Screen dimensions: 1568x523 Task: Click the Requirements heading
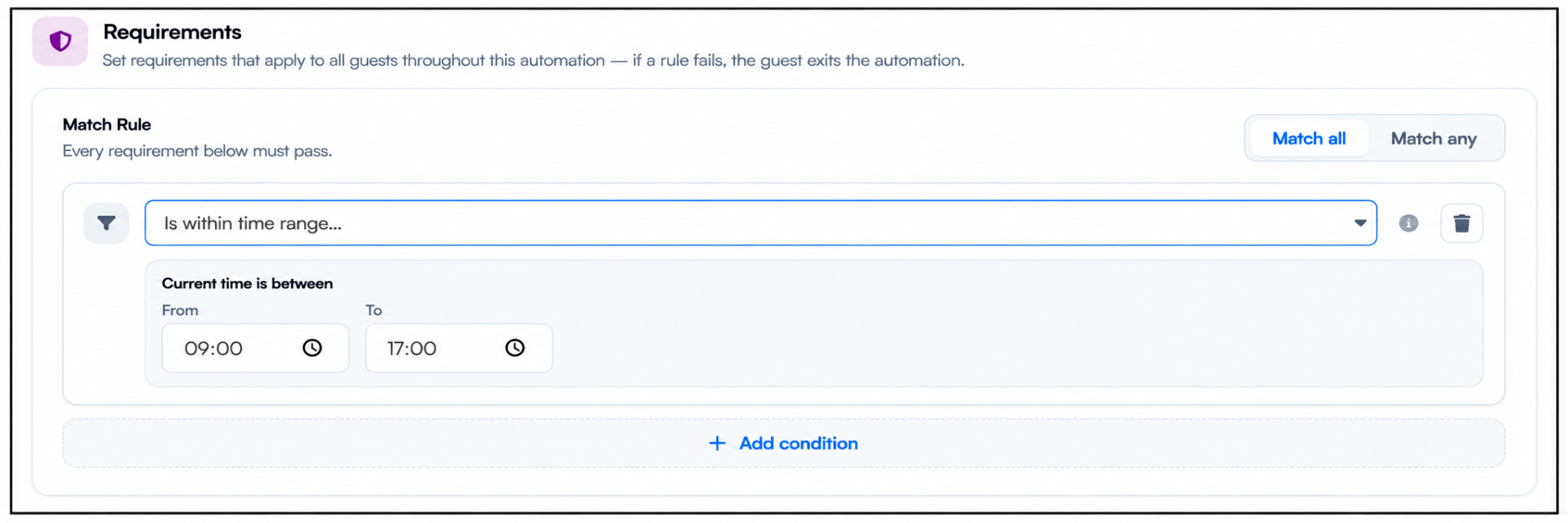pyautogui.click(x=172, y=31)
